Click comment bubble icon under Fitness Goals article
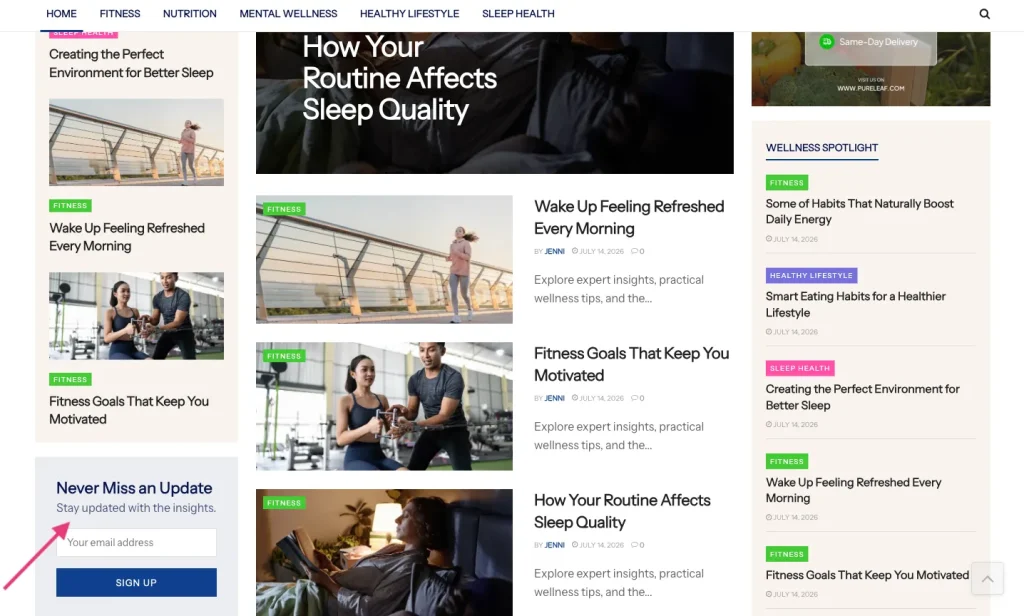Image resolution: width=1024 pixels, height=616 pixels. 635,398
